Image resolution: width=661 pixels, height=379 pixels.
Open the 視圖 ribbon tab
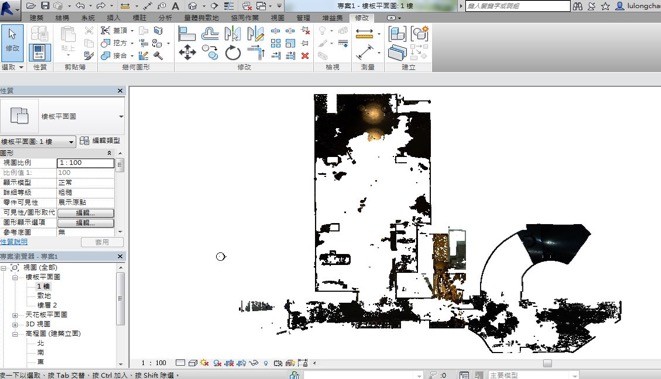tap(277, 18)
